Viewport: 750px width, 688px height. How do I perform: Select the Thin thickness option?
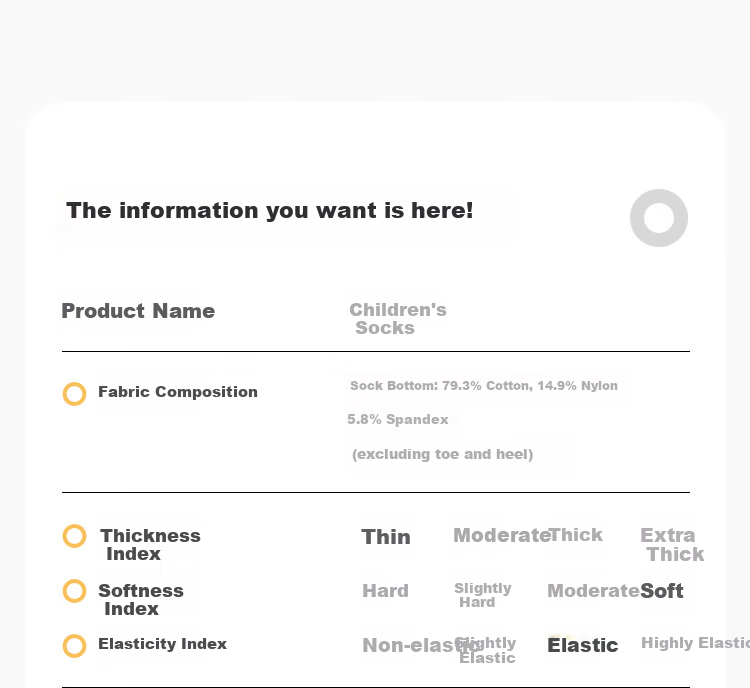pyautogui.click(x=386, y=537)
